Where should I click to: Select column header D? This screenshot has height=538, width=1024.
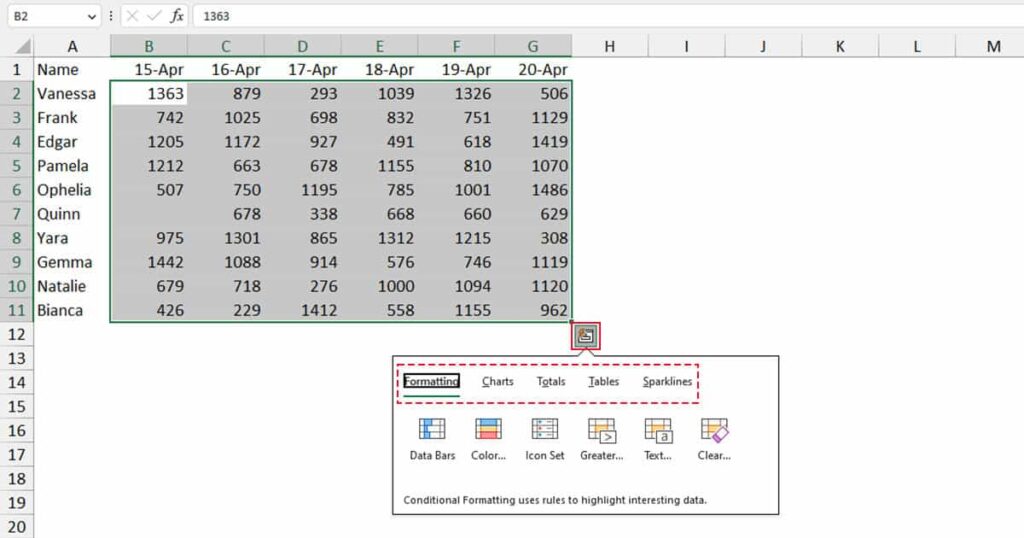[x=302, y=46]
